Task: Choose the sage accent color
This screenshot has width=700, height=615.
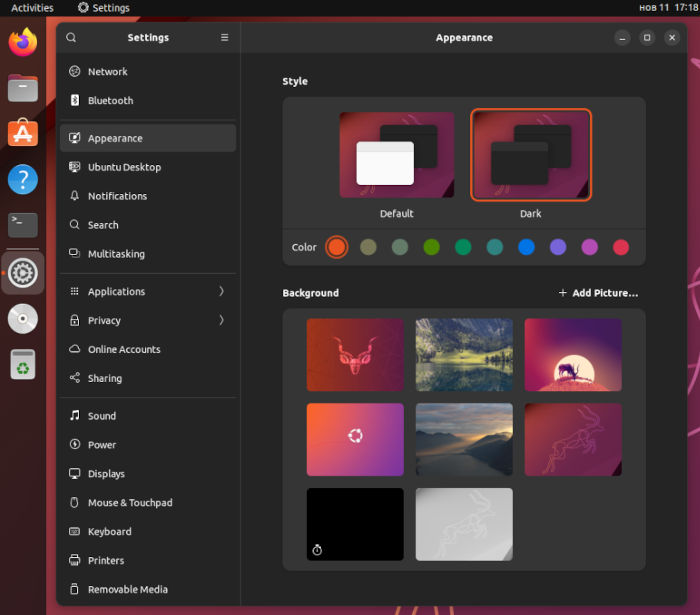Action: [400, 247]
